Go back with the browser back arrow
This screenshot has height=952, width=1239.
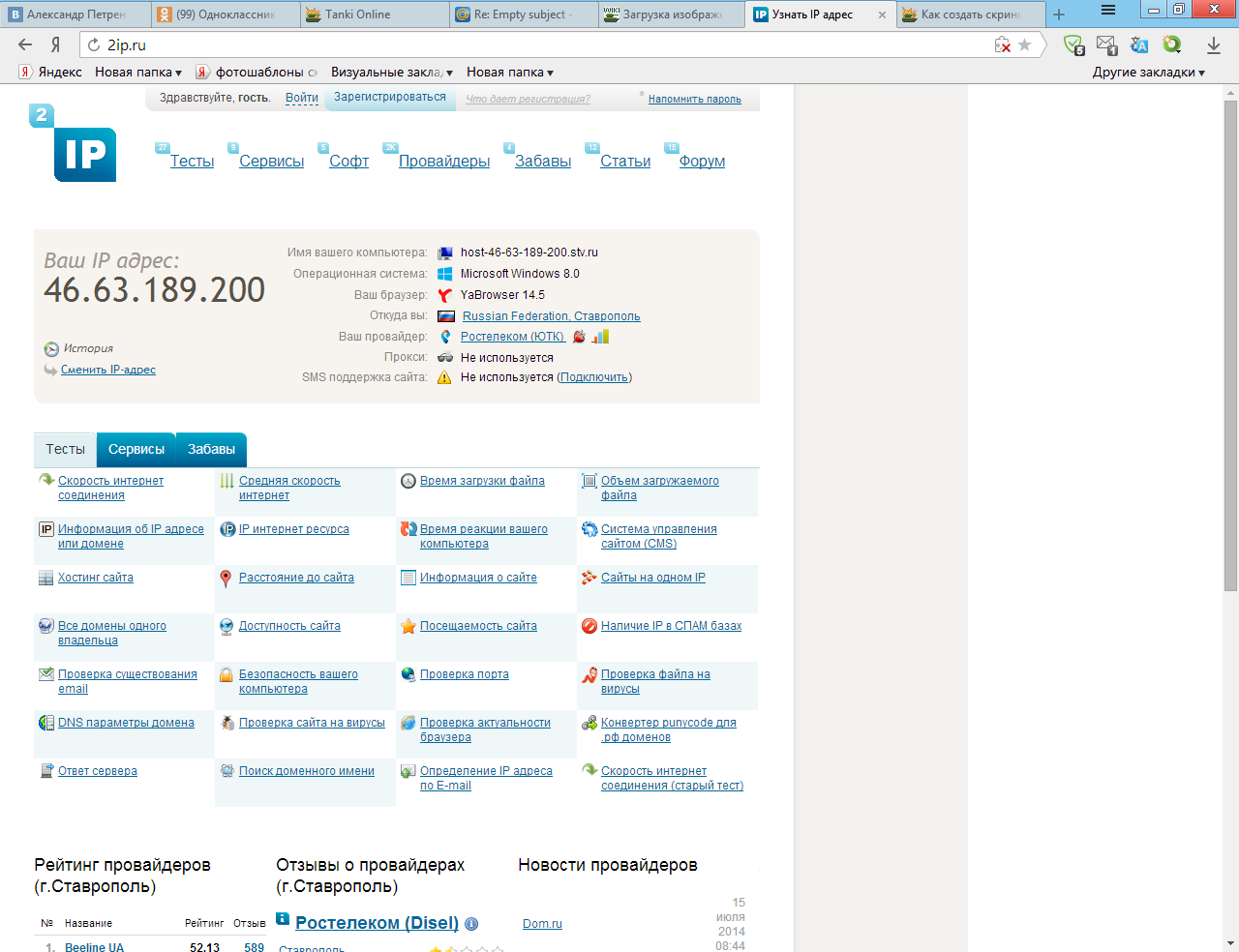pyautogui.click(x=25, y=45)
